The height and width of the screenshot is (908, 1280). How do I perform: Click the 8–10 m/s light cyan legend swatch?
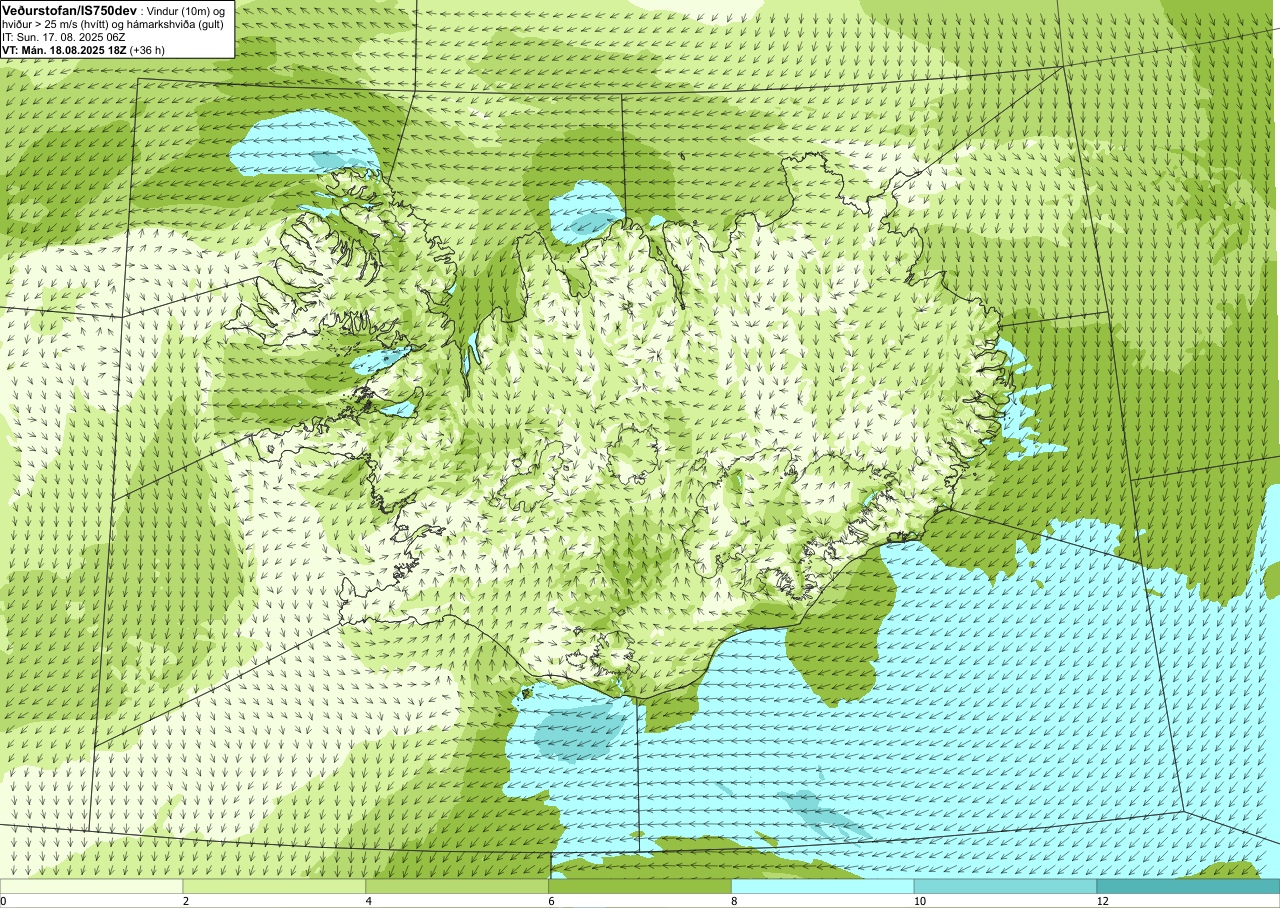(823, 886)
